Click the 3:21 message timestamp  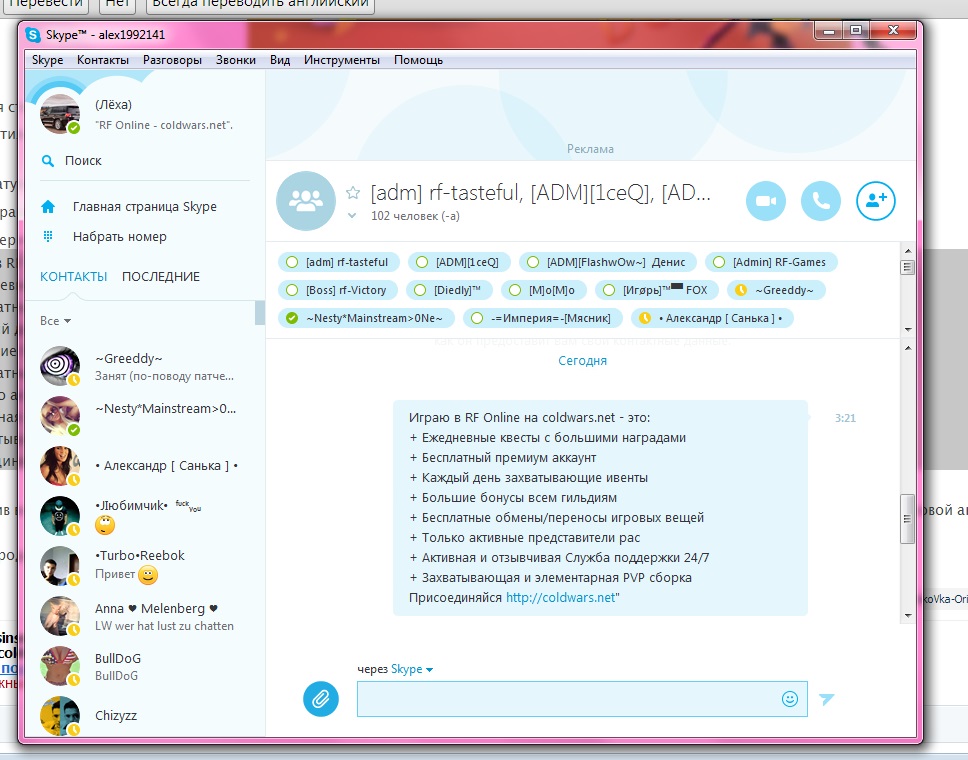click(x=845, y=418)
